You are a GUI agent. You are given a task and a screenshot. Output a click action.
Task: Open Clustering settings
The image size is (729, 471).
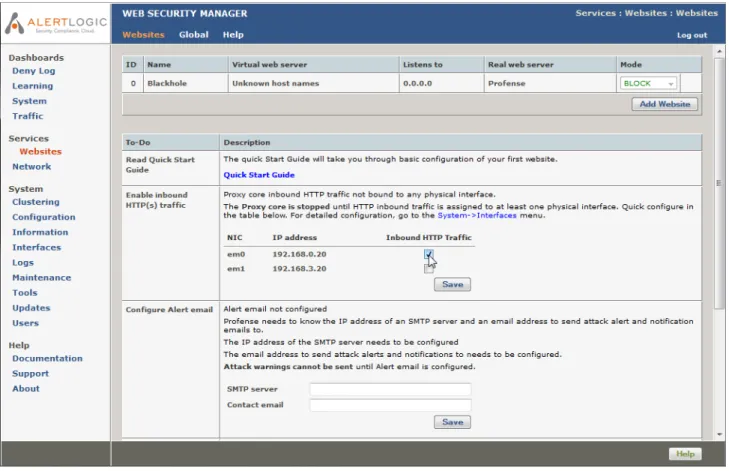(36, 202)
